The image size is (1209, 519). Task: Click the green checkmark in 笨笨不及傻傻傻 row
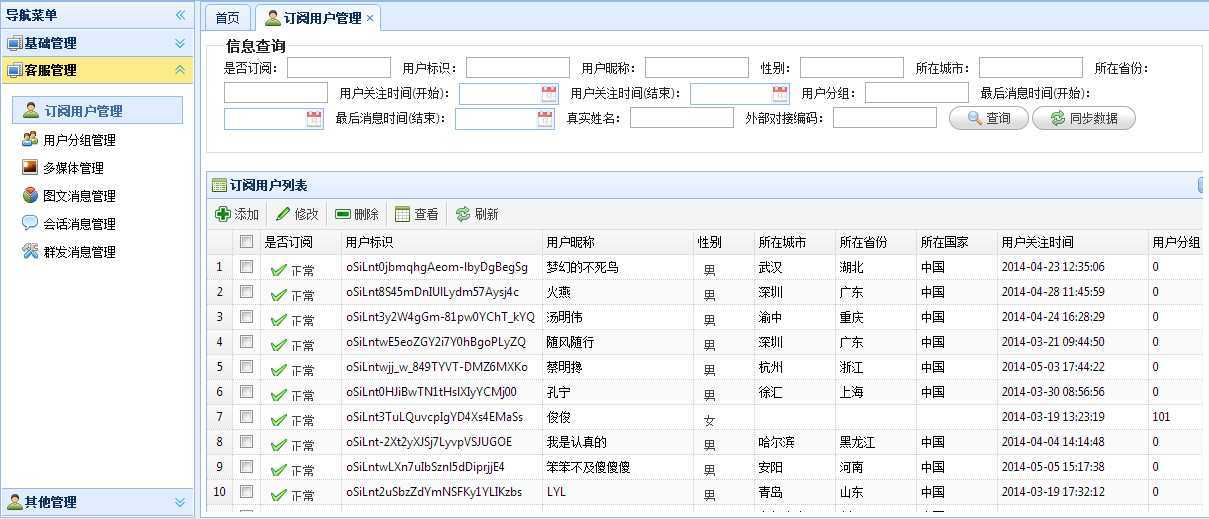click(x=278, y=469)
